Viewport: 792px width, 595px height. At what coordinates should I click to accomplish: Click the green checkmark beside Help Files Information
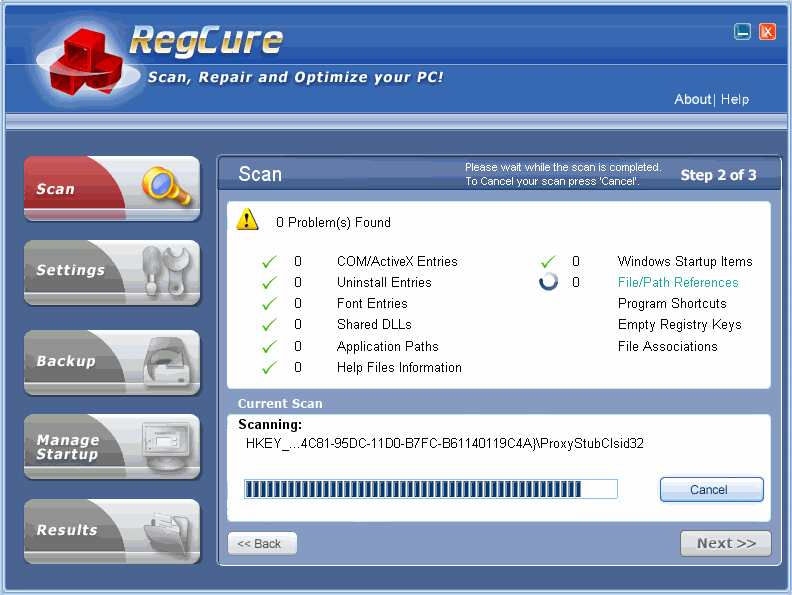[269, 368]
